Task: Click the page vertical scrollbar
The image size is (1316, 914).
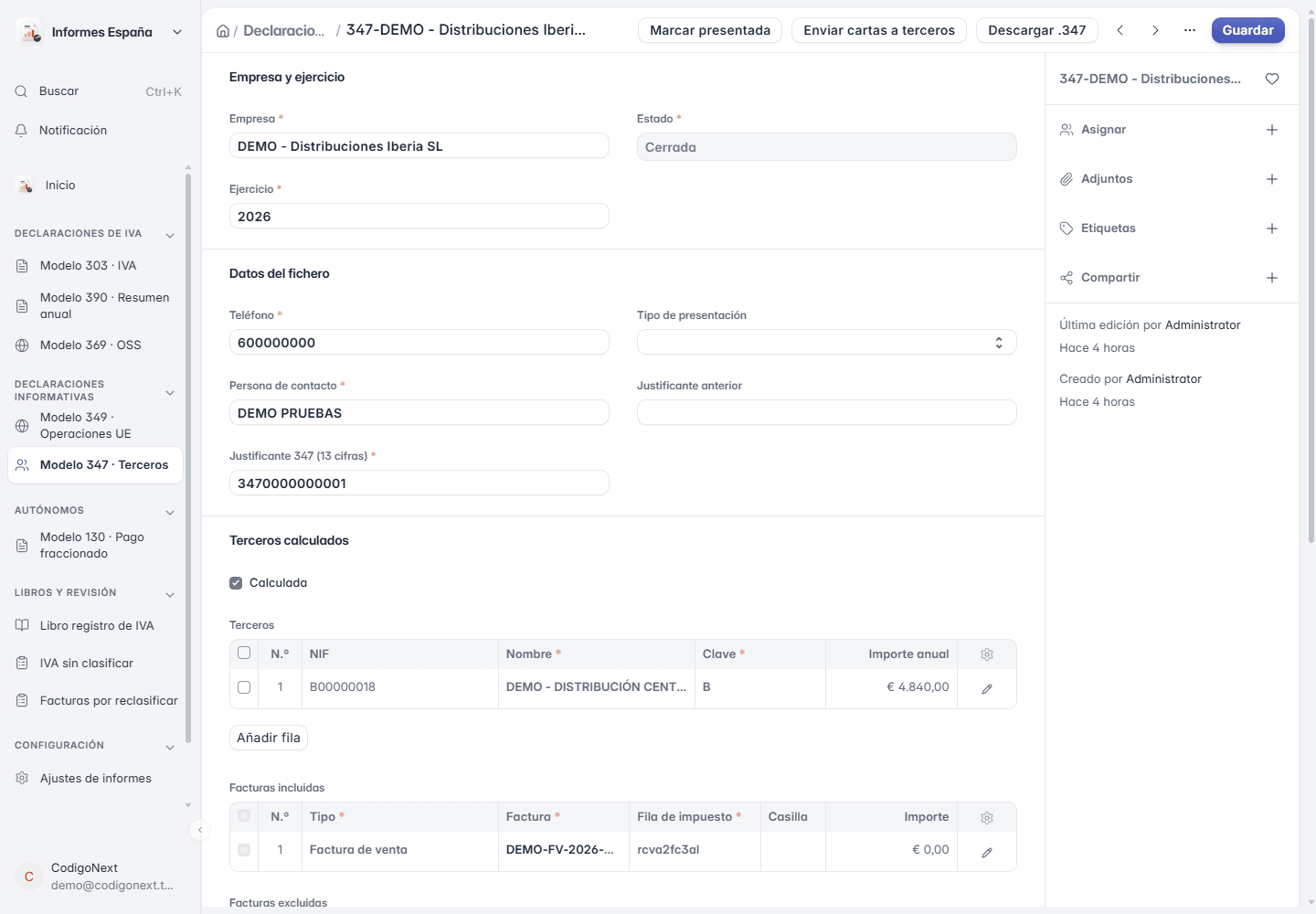Action: (x=1311, y=280)
